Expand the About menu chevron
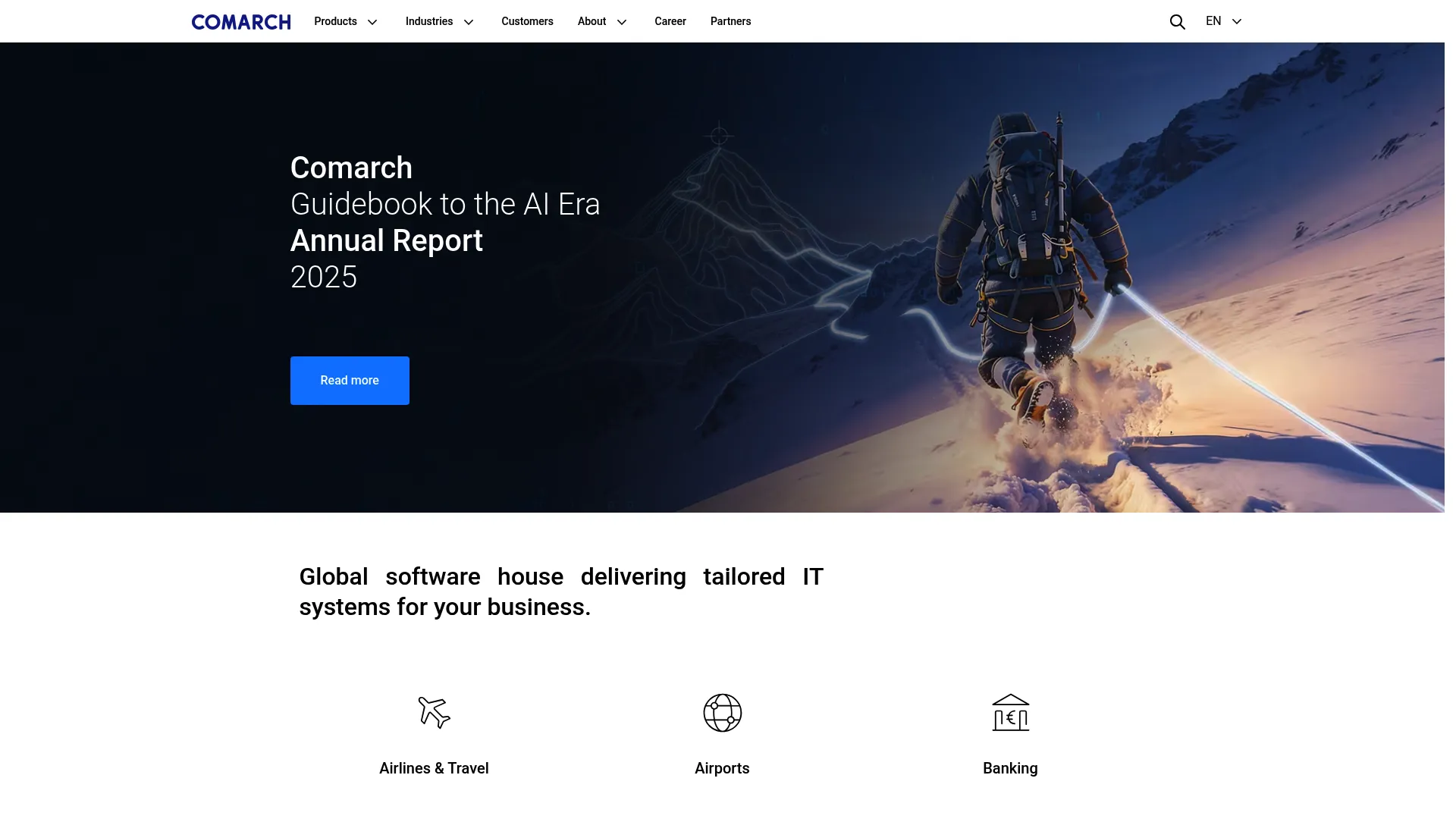The width and height of the screenshot is (1456, 819). [x=622, y=22]
